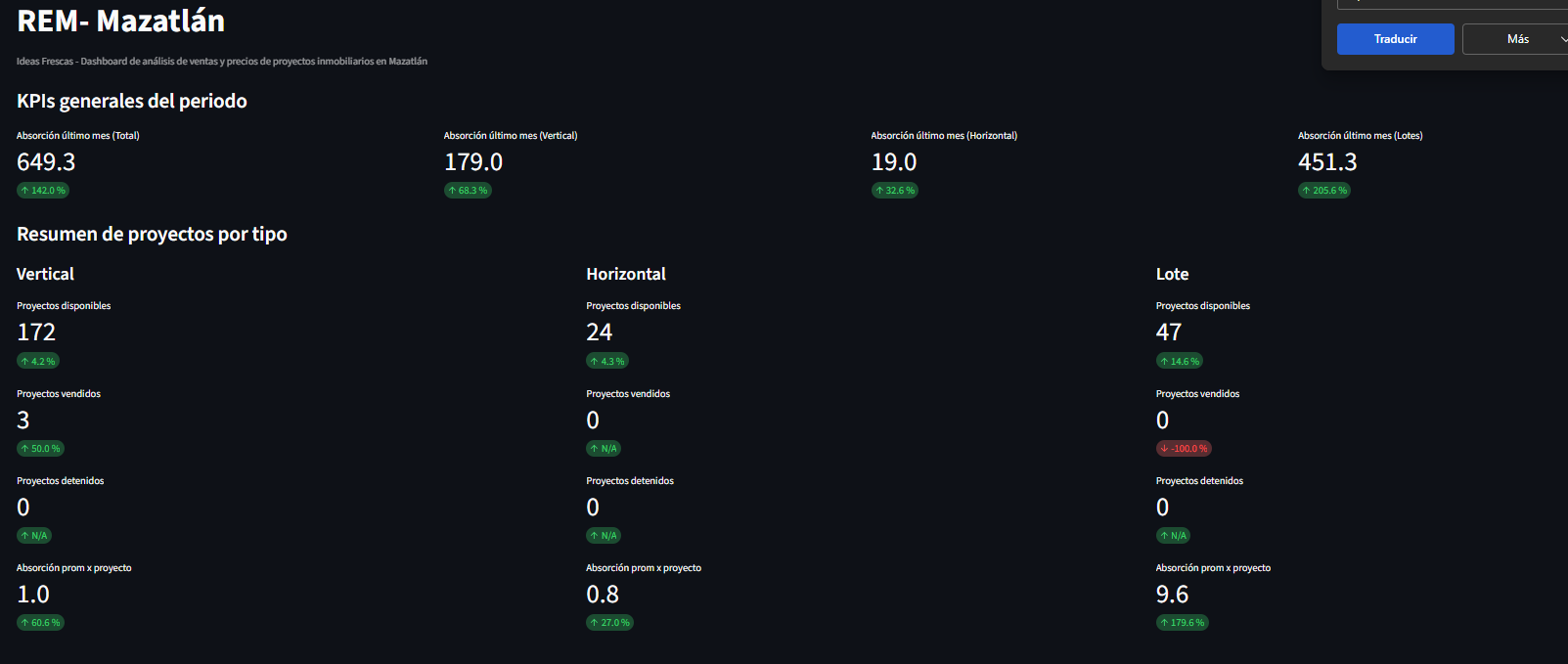Click the 60.6% Vertical absorption average badge
Screen dimensions: 1568x664
coord(40,623)
